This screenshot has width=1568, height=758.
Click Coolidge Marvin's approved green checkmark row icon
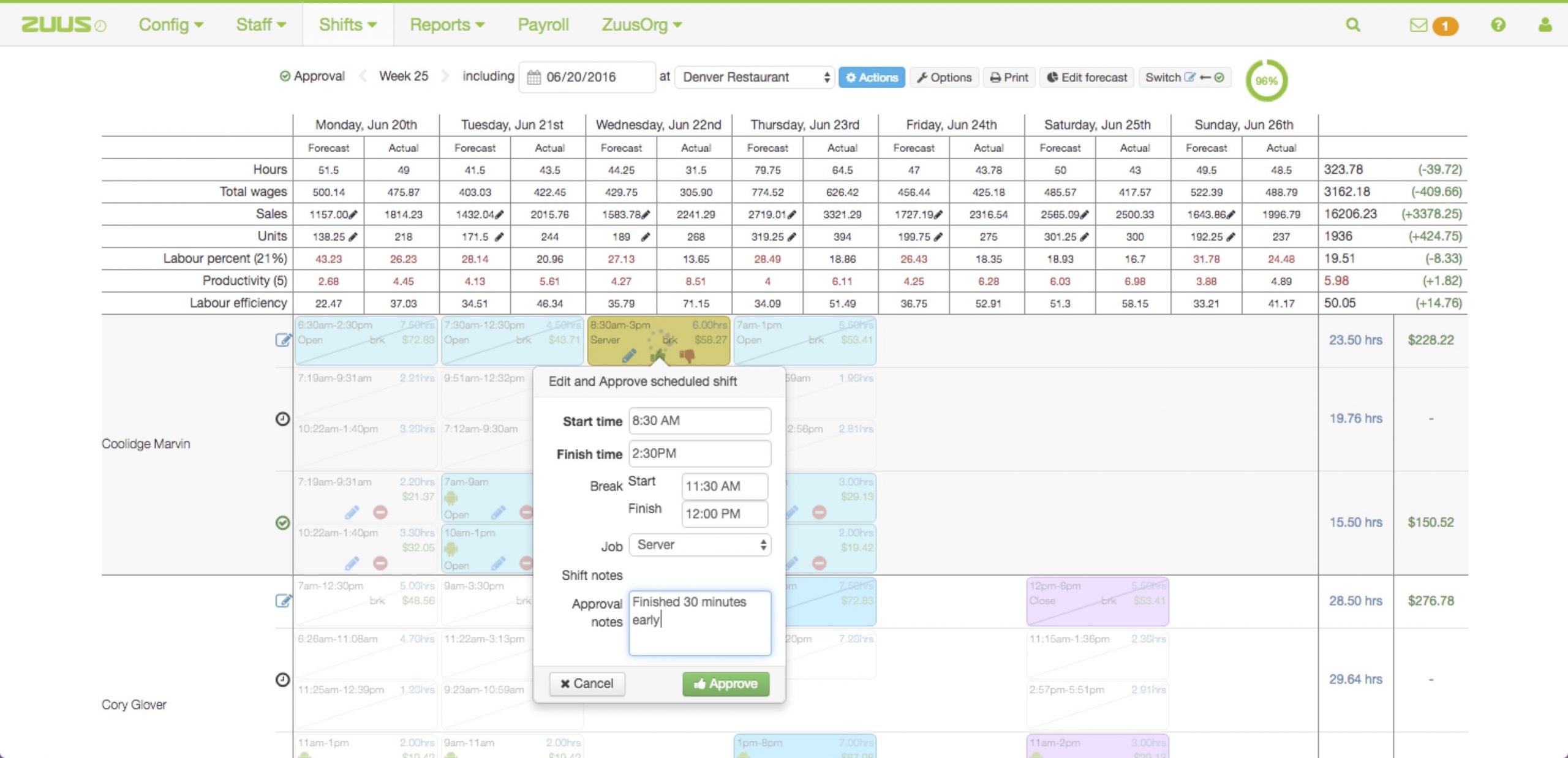click(282, 523)
